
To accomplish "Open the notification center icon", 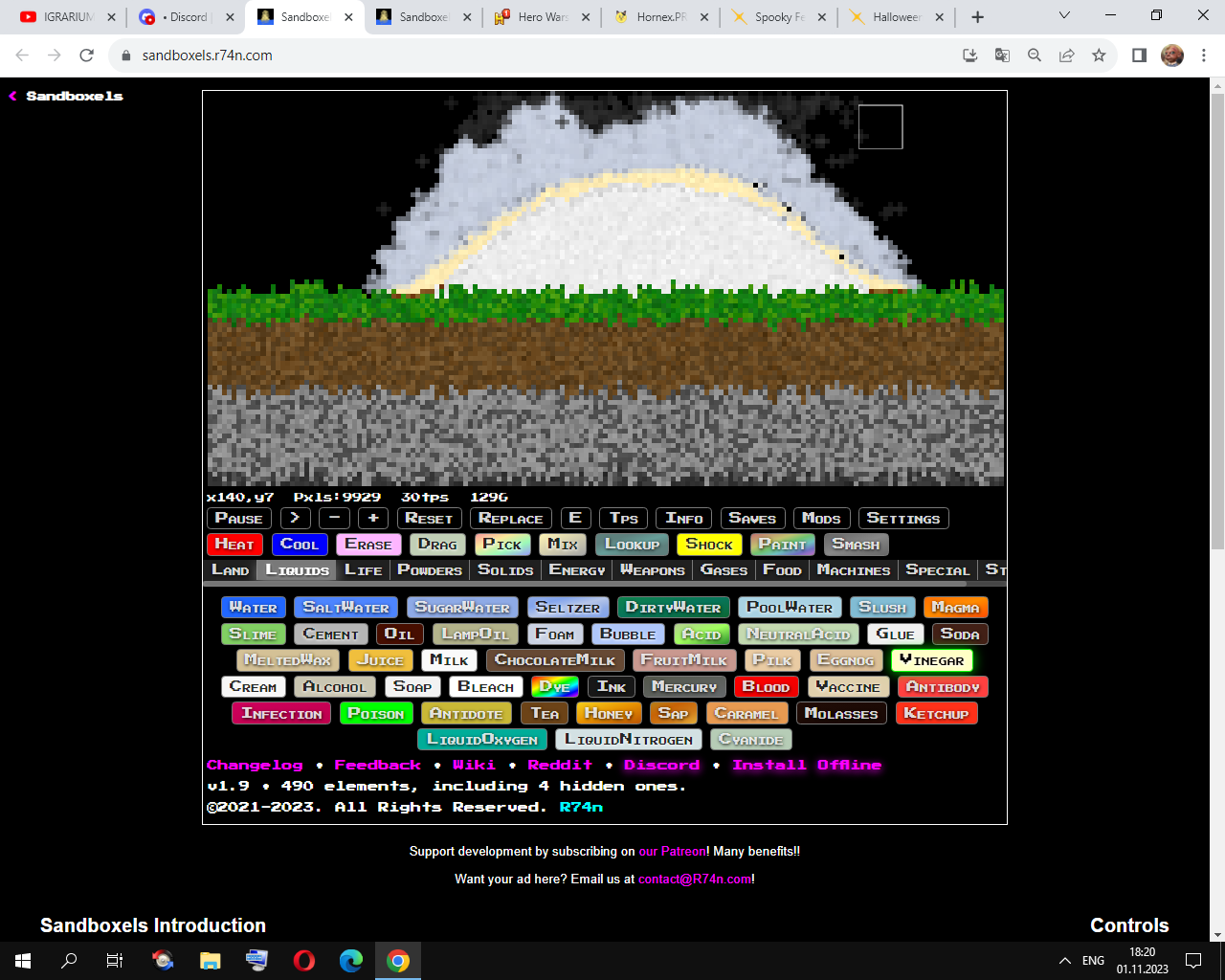I will (1193, 961).
